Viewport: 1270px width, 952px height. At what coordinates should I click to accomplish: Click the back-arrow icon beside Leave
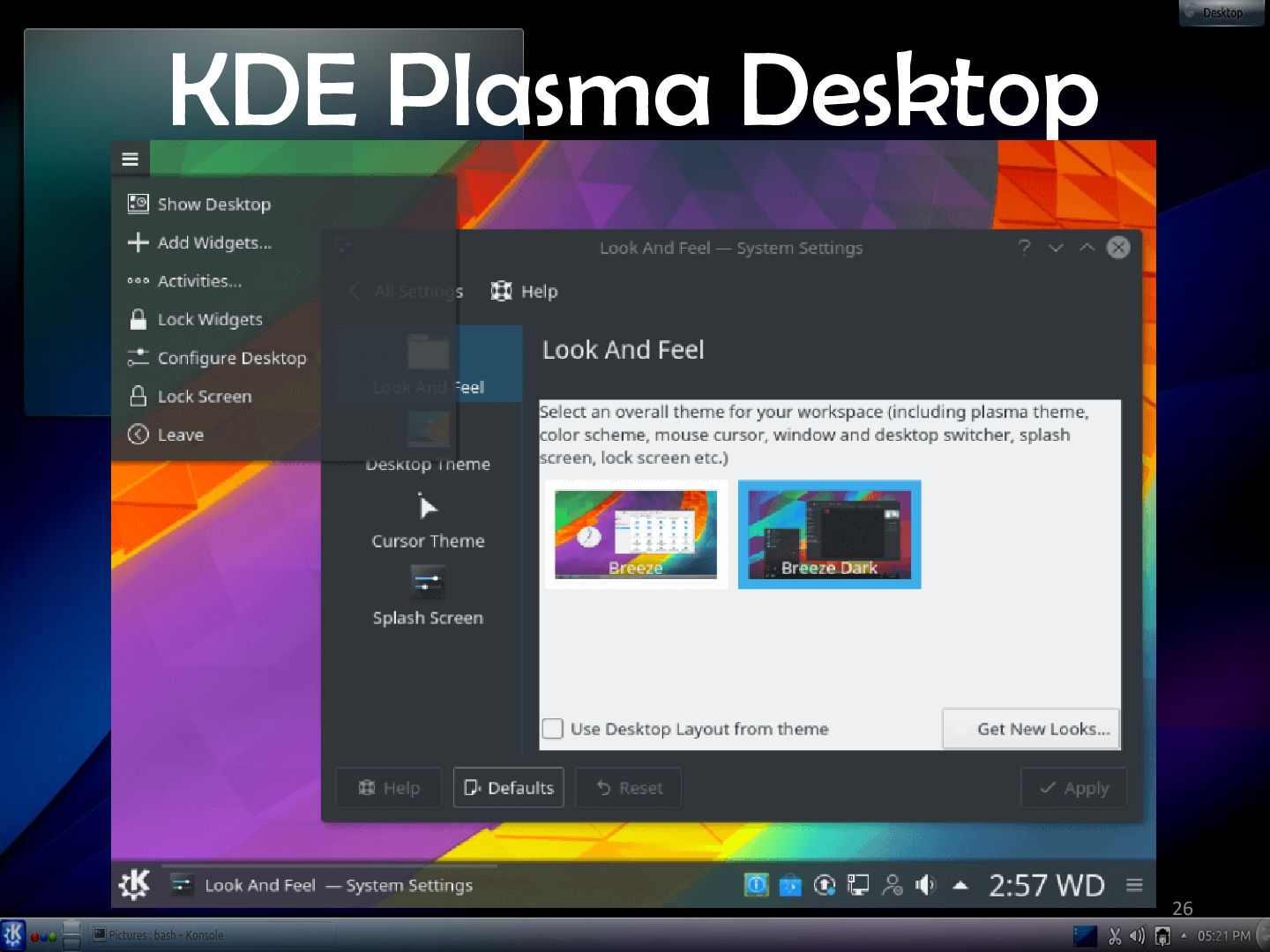pyautogui.click(x=138, y=435)
